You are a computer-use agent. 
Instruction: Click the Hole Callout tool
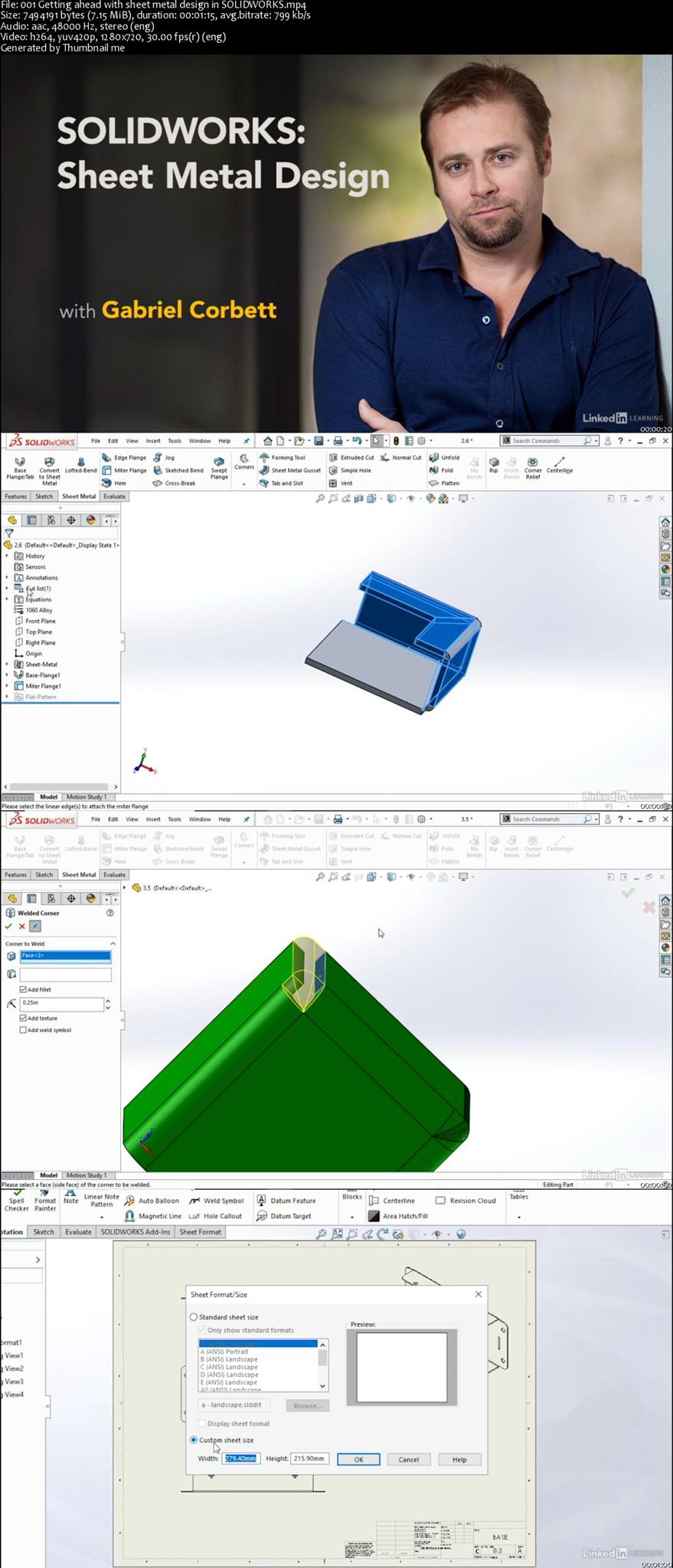tap(216, 1216)
